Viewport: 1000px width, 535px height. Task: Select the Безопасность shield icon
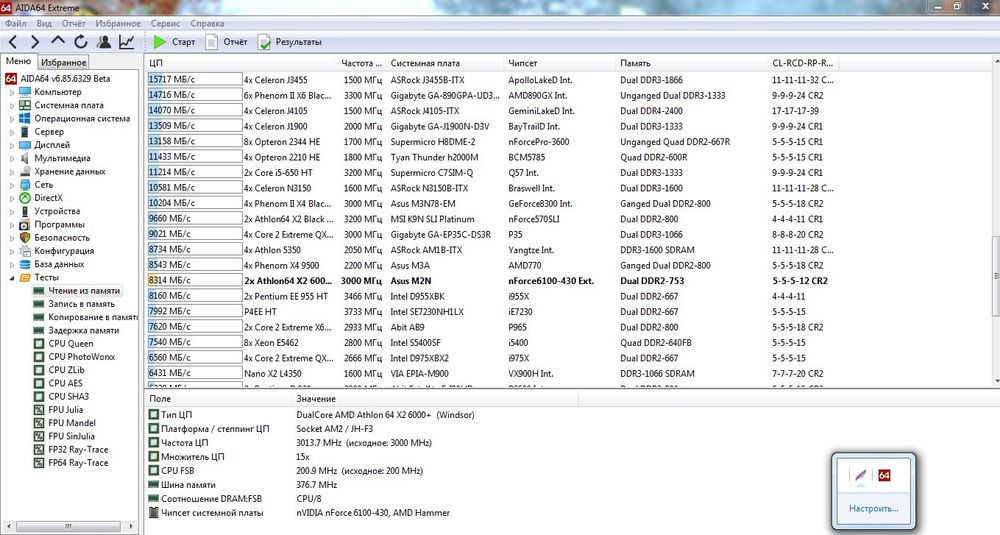tap(25, 237)
